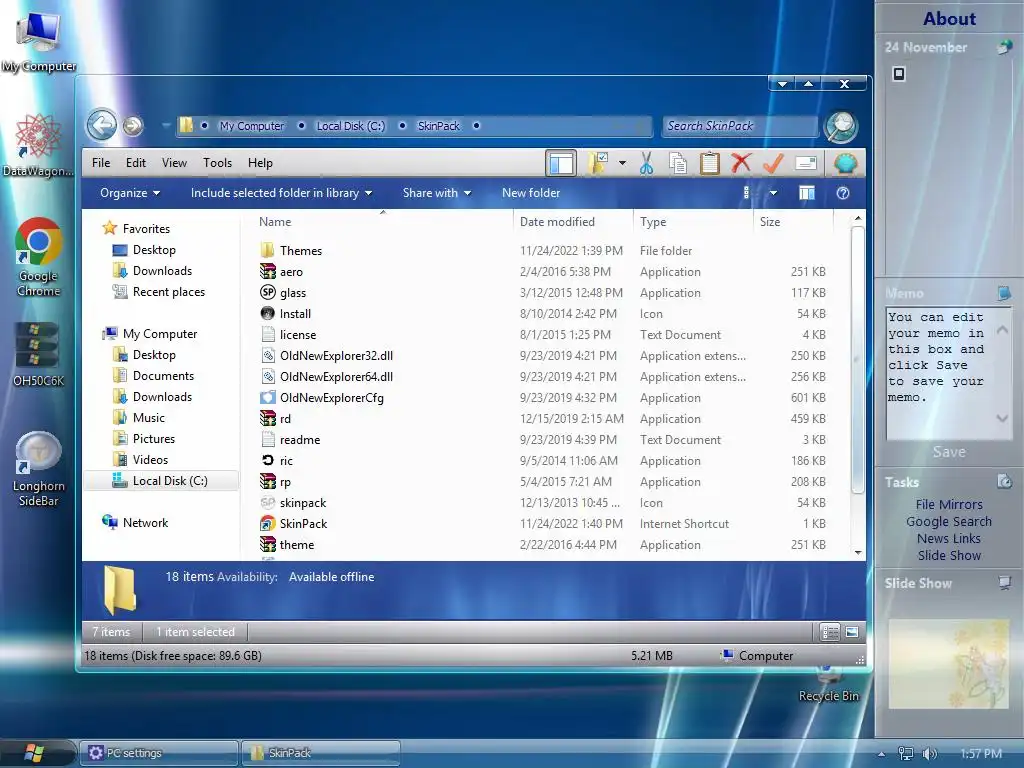Click the Rename toolbar icon
This screenshot has height=768, width=1024.
(806, 163)
